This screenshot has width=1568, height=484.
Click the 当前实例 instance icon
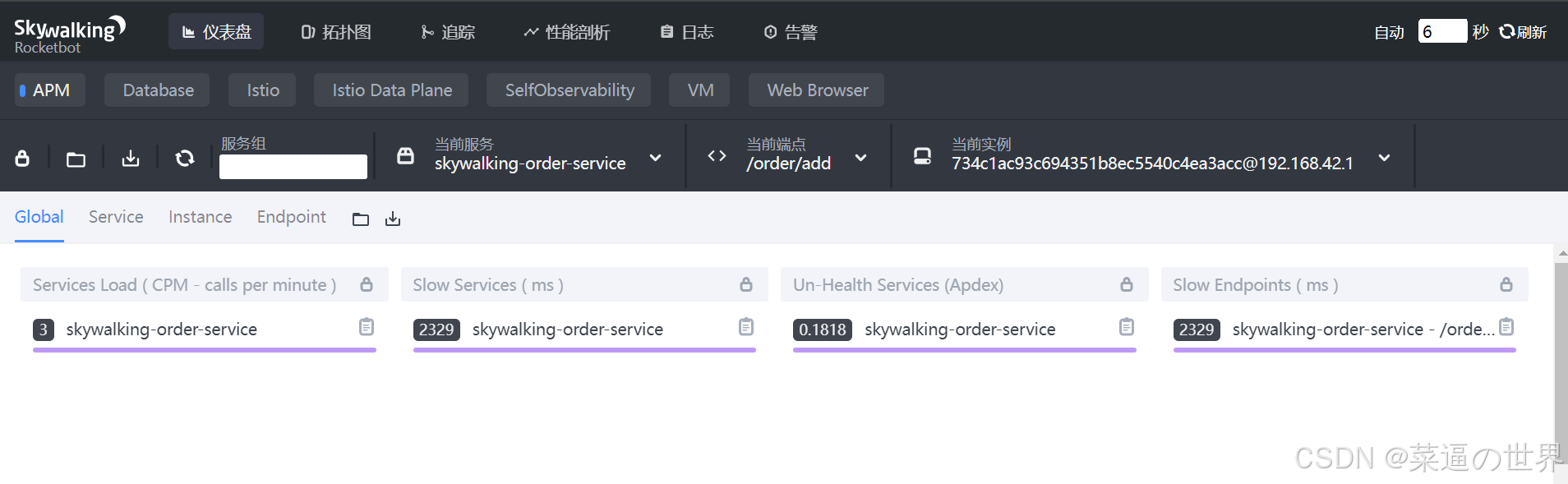click(923, 155)
